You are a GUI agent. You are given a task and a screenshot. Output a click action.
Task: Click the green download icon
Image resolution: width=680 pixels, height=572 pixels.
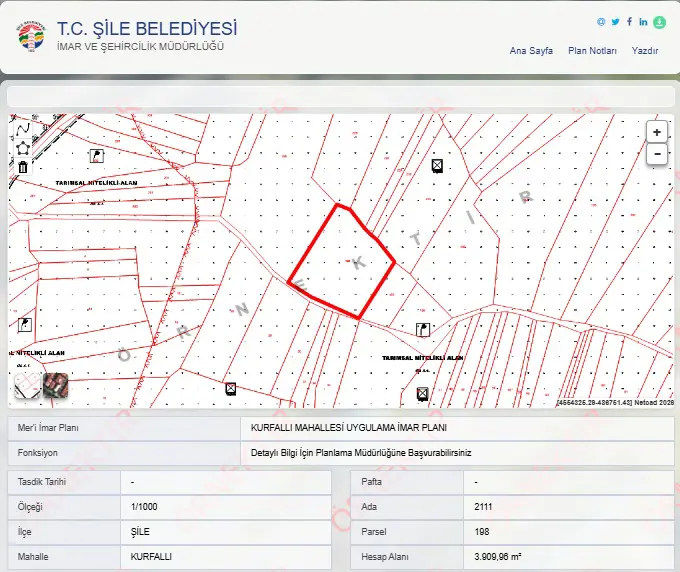tap(659, 22)
